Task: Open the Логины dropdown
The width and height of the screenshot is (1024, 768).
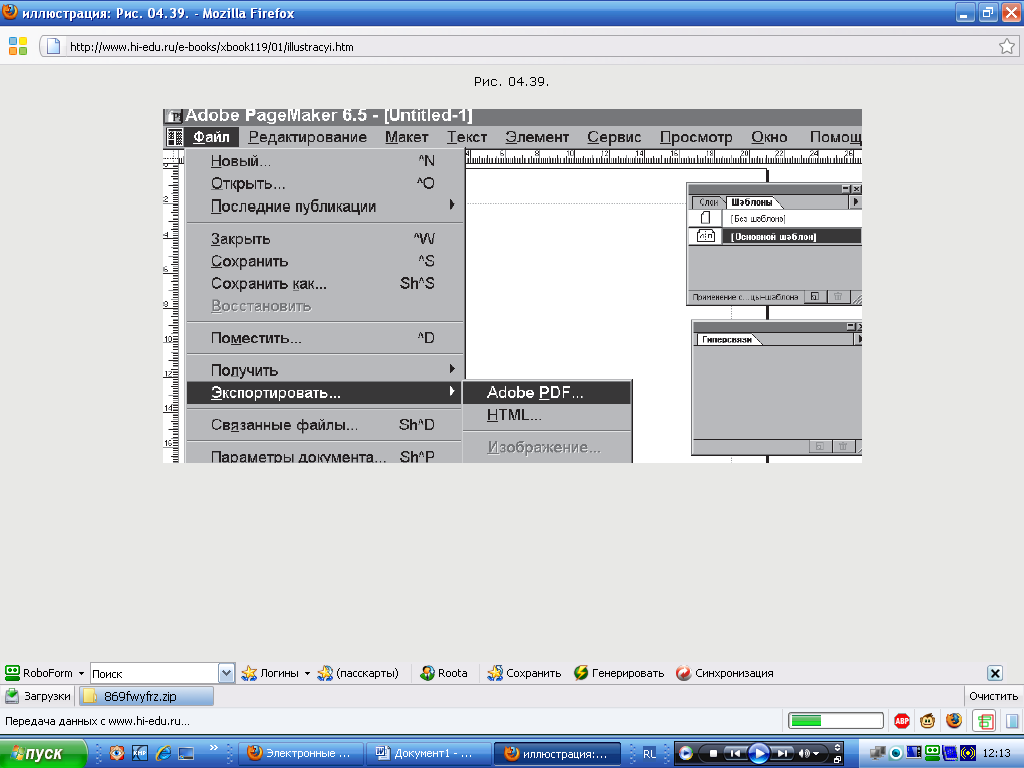Action: (x=276, y=673)
